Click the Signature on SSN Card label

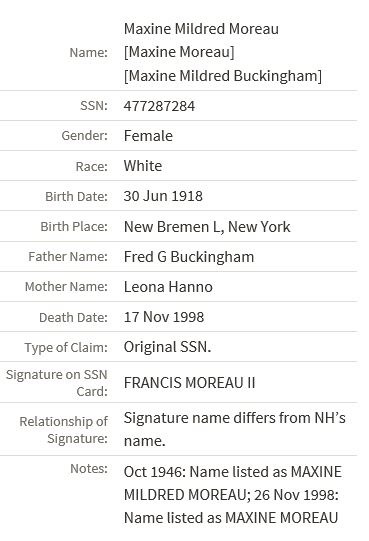[57, 383]
